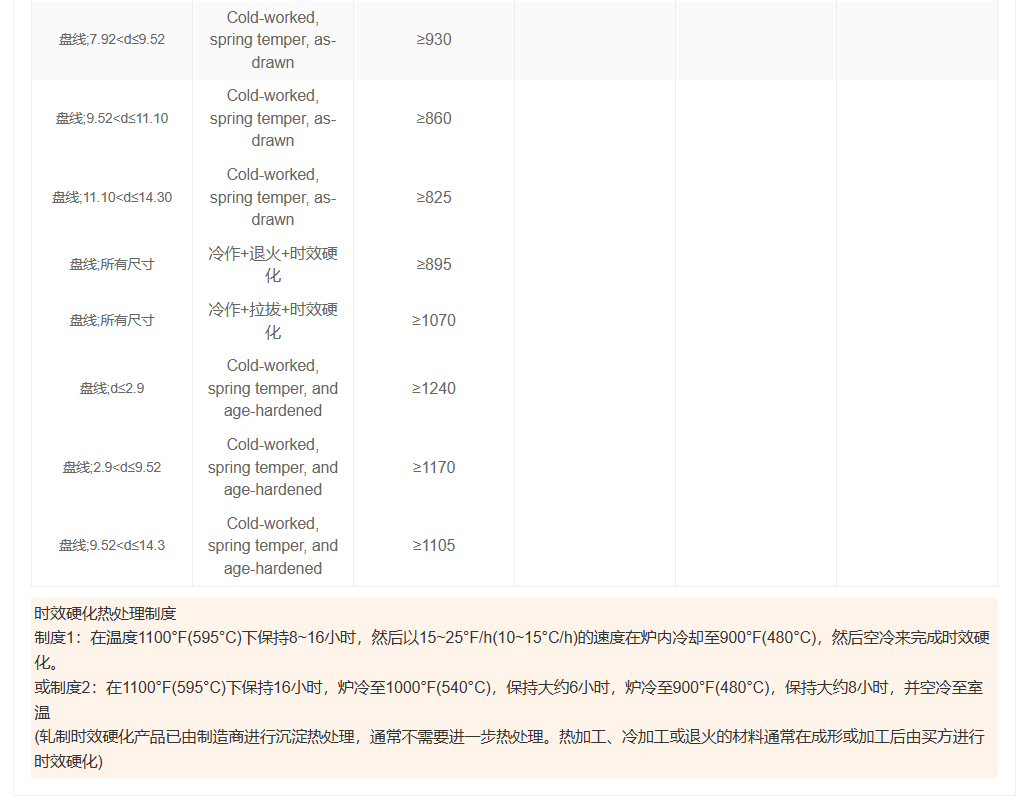Click the 盘线;2.9<d≤9.52 size cell
1032x810 pixels.
point(112,467)
